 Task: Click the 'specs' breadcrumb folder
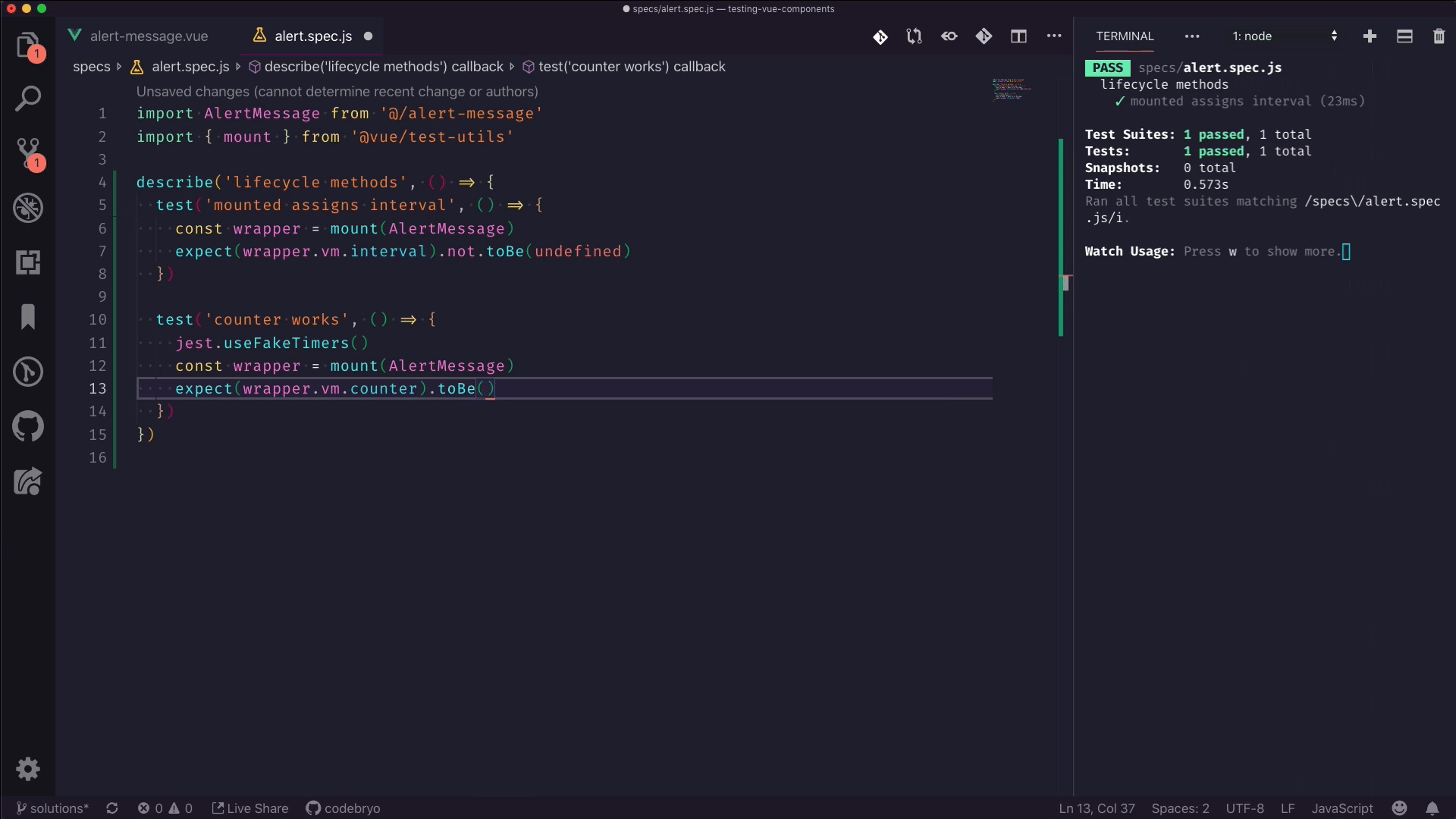click(92, 67)
